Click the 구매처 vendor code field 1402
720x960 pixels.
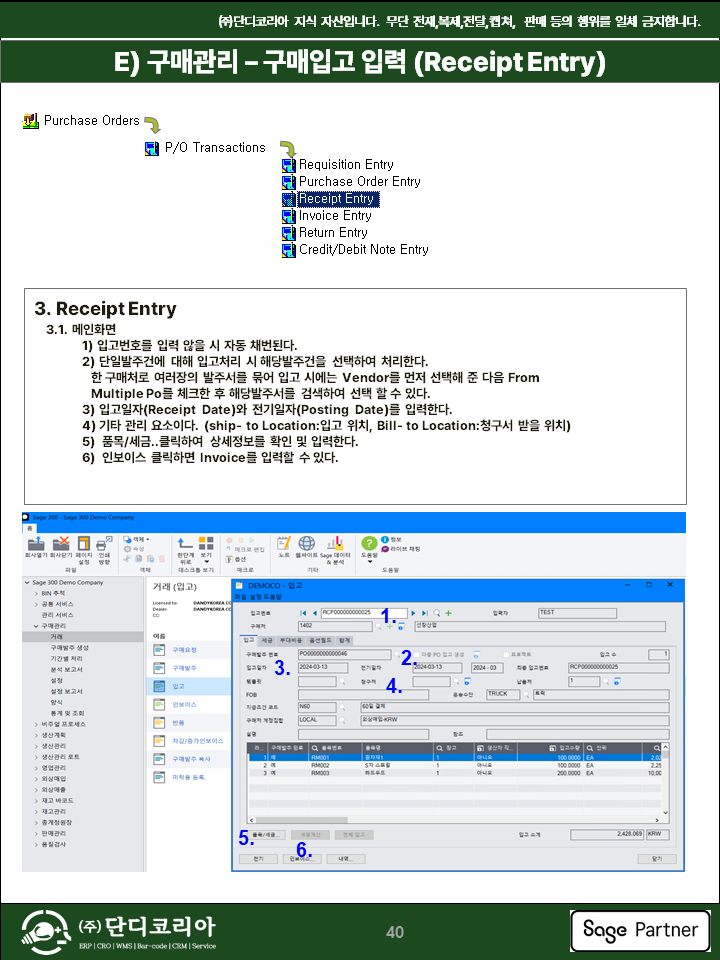335,626
